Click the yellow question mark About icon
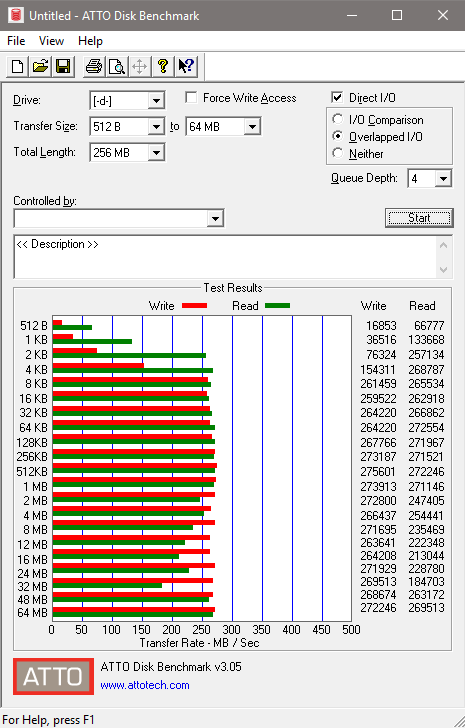This screenshot has width=465, height=728. (162, 66)
